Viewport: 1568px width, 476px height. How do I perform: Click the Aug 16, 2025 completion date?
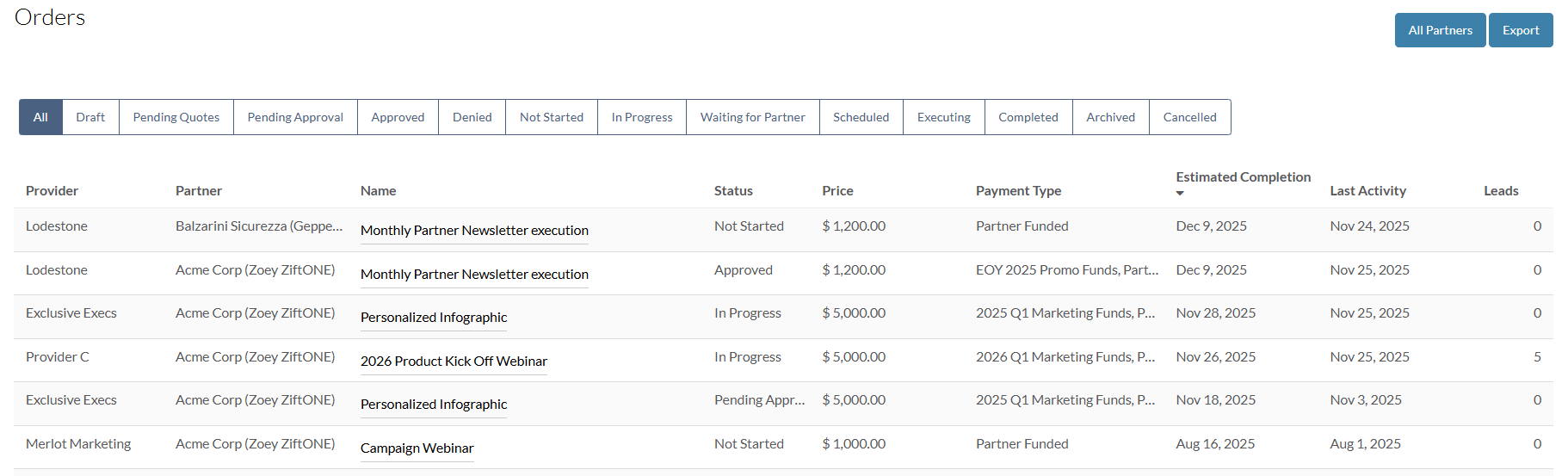(1215, 444)
